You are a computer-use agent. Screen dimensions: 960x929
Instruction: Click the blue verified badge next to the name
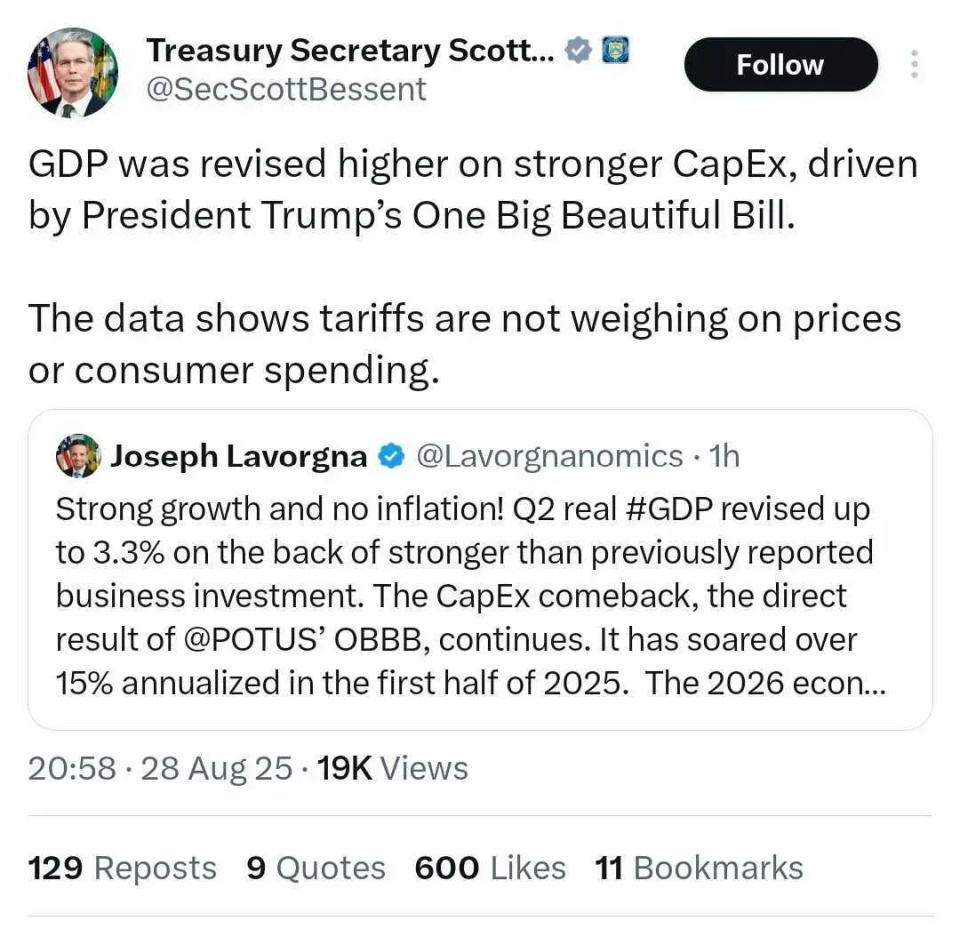click(577, 50)
